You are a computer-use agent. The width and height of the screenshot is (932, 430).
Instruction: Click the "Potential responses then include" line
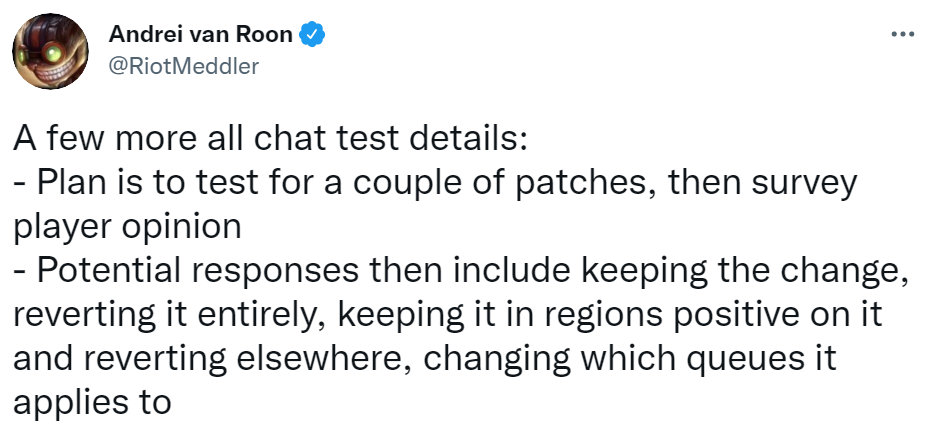point(461,272)
